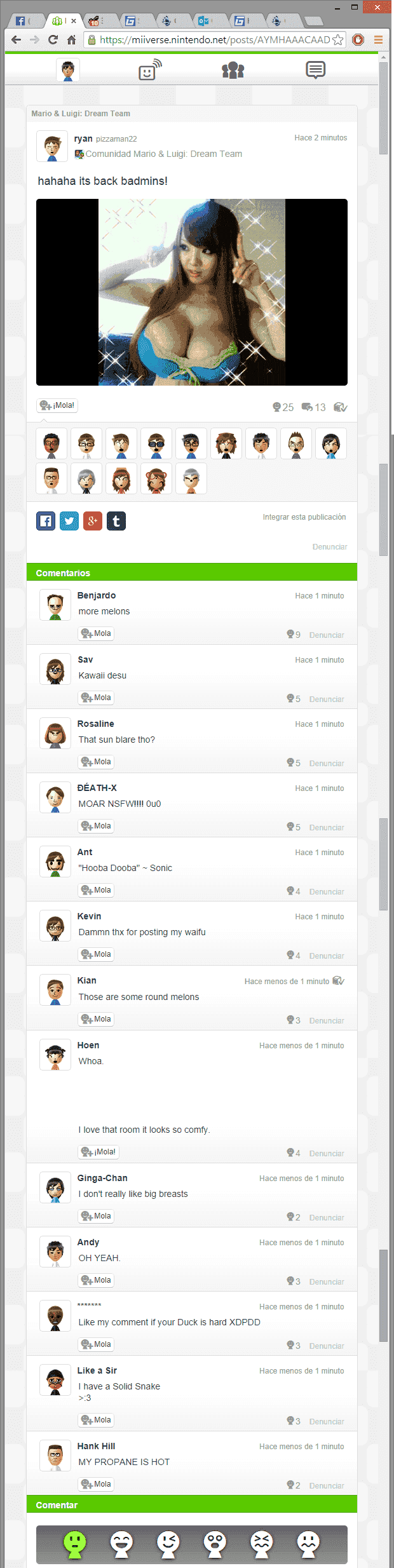This screenshot has width=394, height=1568.
Task: Click Integrar esta publicación link
Action: point(304,517)
